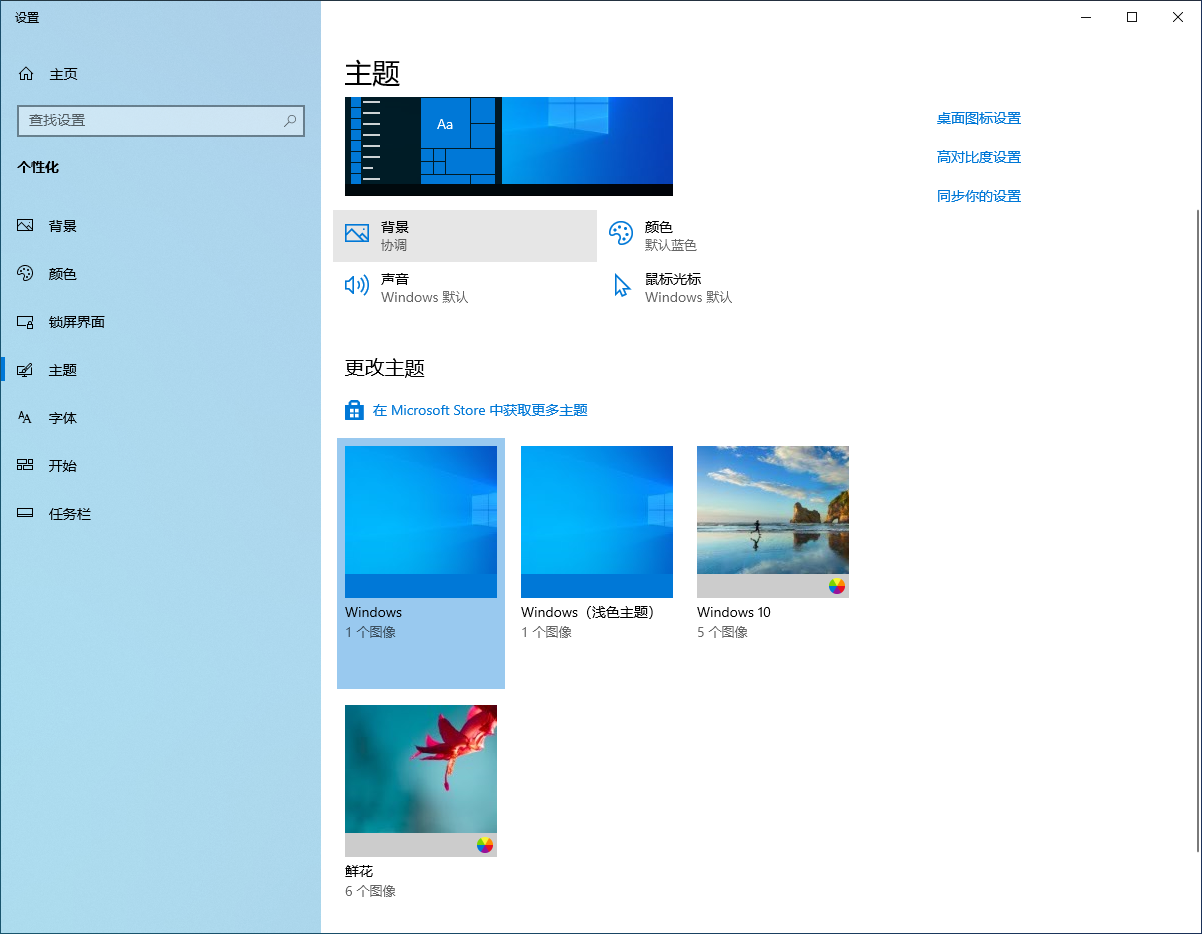The width and height of the screenshot is (1202, 934).
Task: Click 6 个图像 under 鲜花
Action: coord(370,891)
